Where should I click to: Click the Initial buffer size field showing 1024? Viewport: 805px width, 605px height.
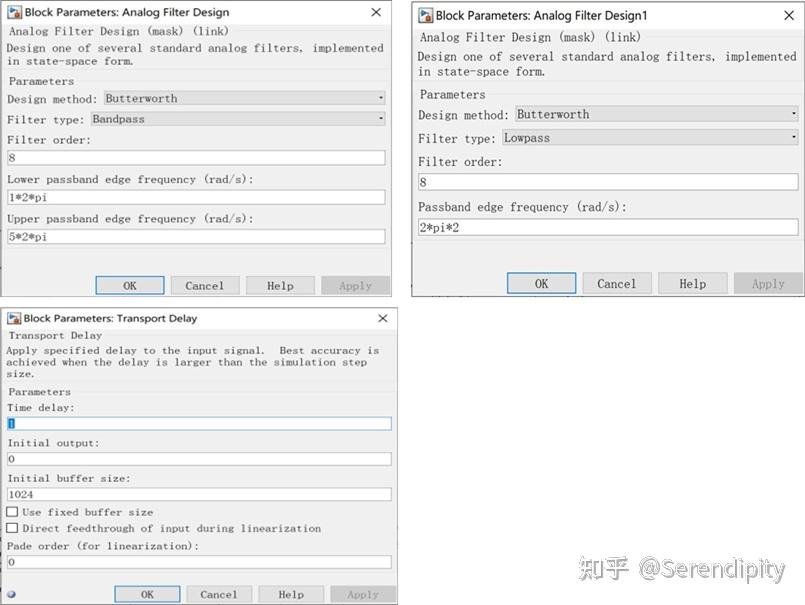(x=196, y=493)
